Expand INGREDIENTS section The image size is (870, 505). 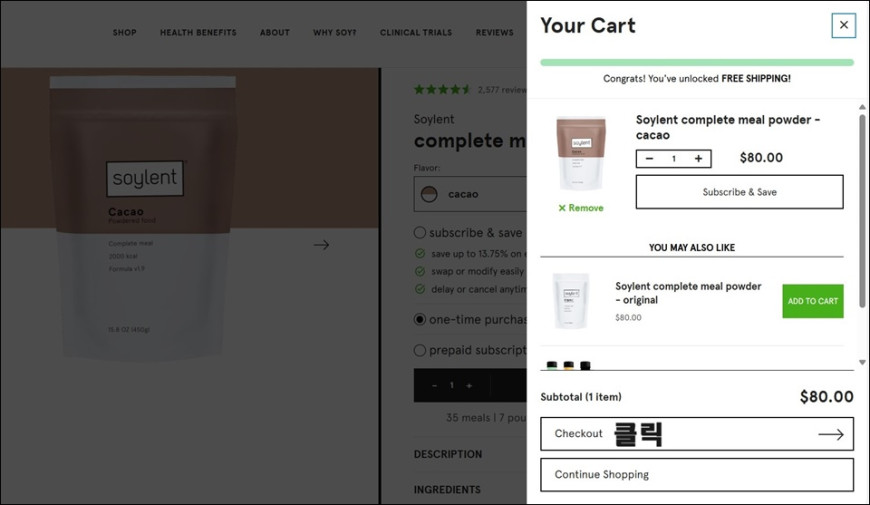point(447,489)
